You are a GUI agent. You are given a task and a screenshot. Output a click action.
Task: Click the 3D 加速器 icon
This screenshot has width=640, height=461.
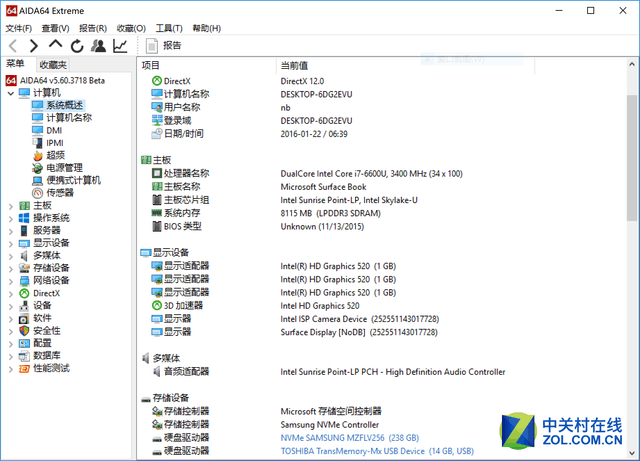pyautogui.click(x=157, y=305)
